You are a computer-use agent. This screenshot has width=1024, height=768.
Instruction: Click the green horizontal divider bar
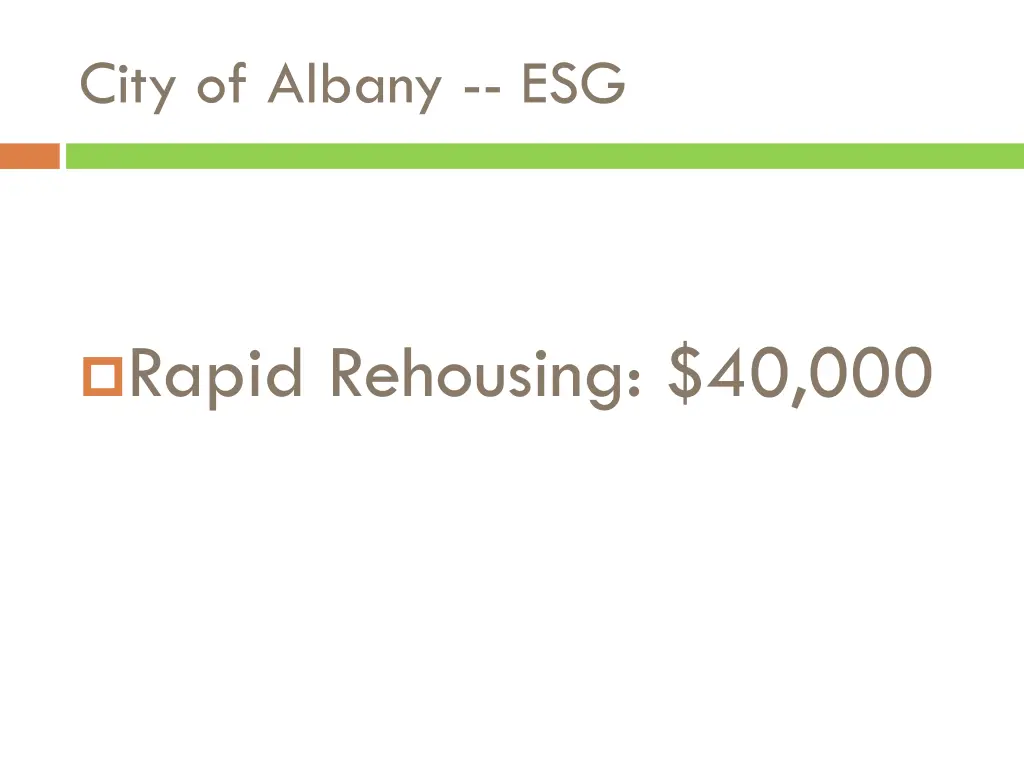click(545, 156)
